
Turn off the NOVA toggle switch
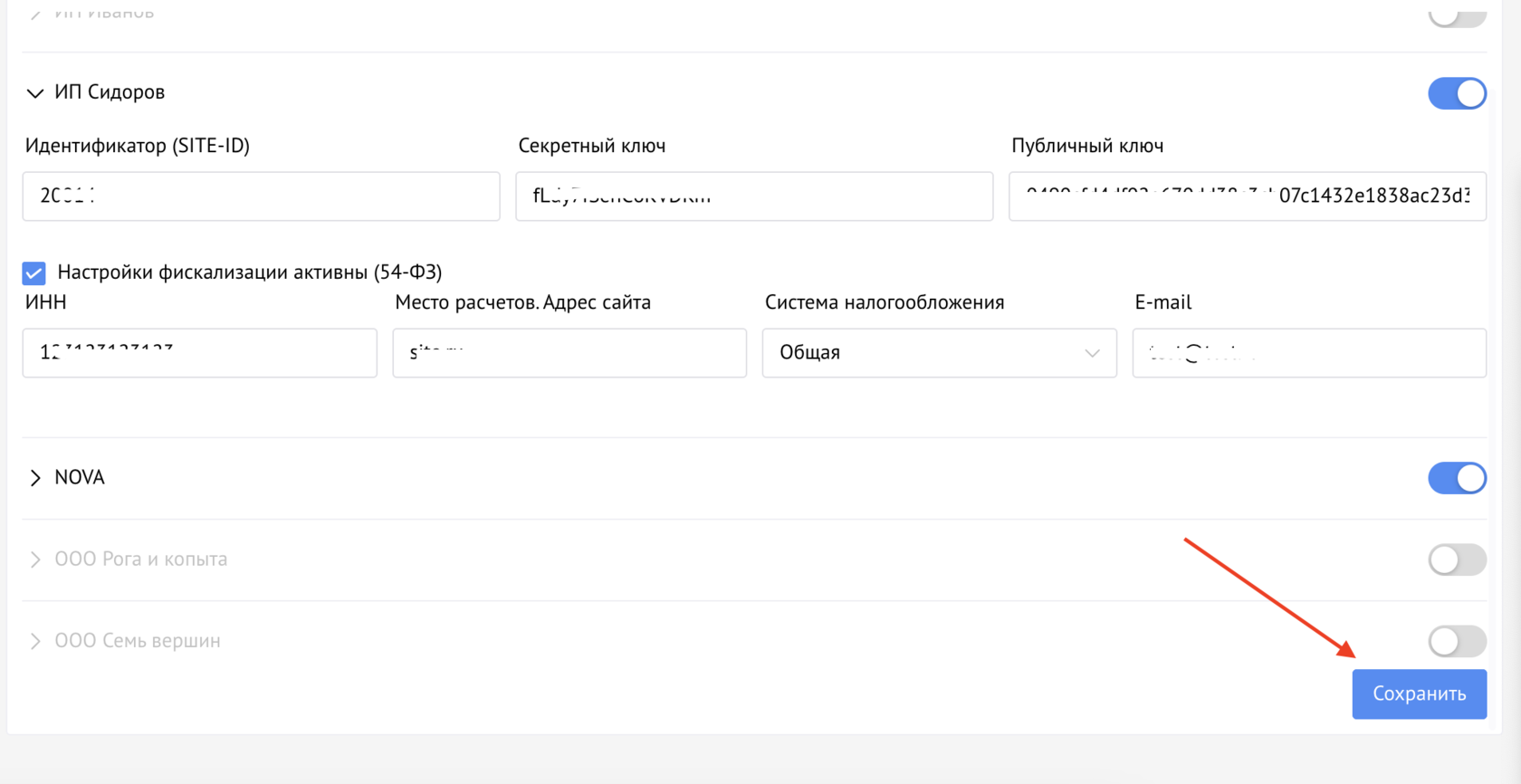(x=1456, y=478)
